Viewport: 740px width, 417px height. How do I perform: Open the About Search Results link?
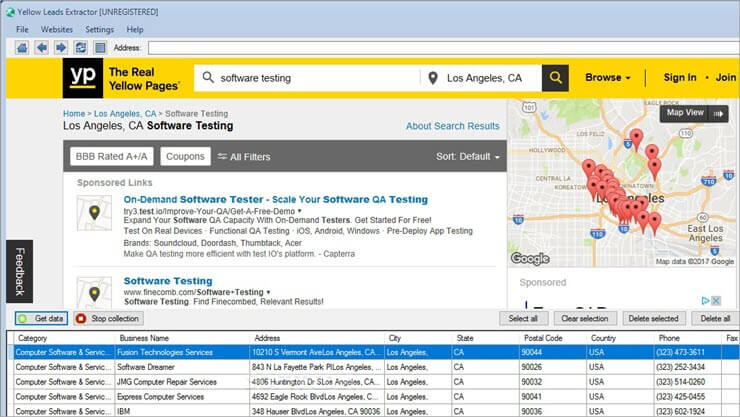[453, 126]
